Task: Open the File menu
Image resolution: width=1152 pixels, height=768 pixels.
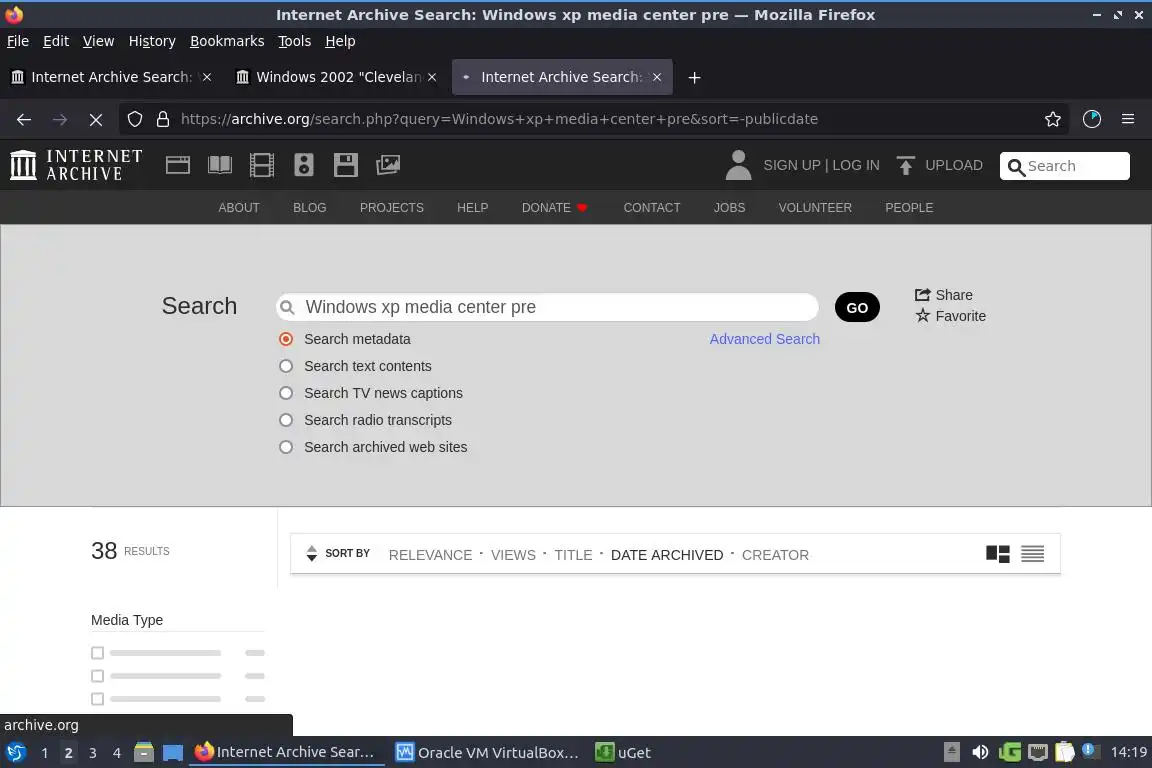Action: pyautogui.click(x=18, y=41)
